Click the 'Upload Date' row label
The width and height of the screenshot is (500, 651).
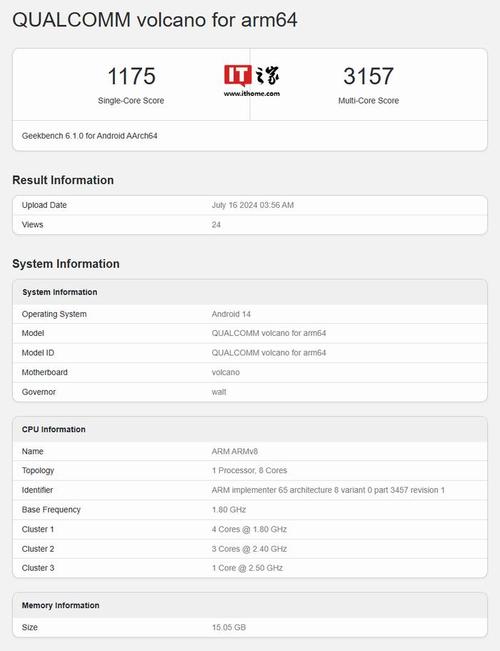tap(44, 205)
